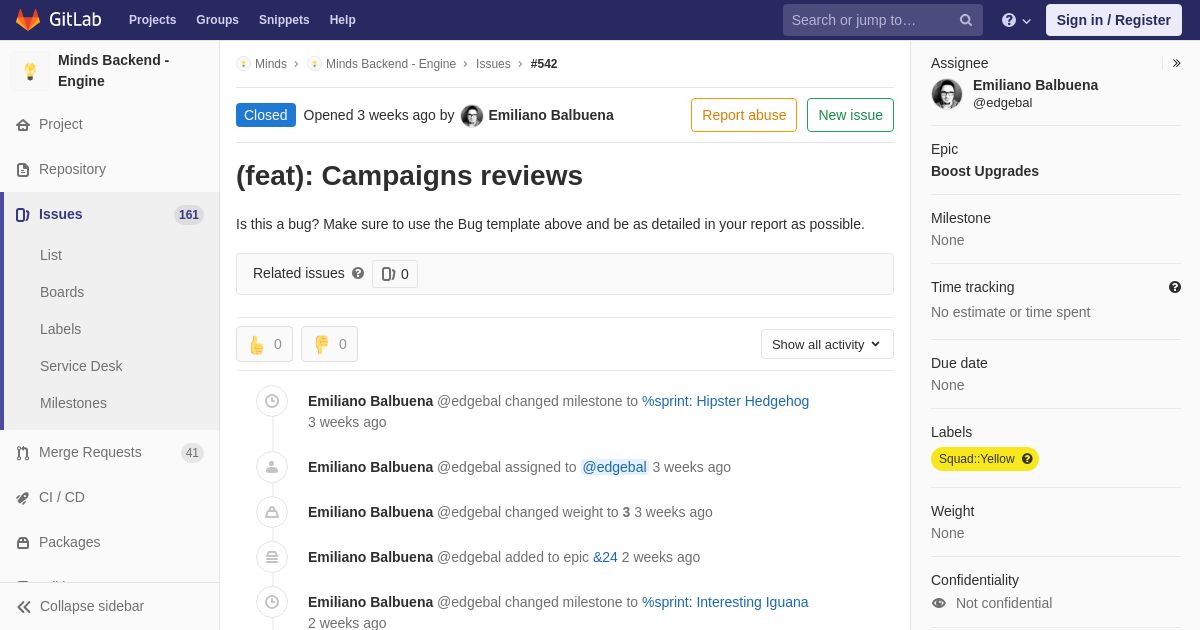The height and width of the screenshot is (630, 1200).
Task: Click the Minds Backend - Engine project title
Action: [114, 71]
